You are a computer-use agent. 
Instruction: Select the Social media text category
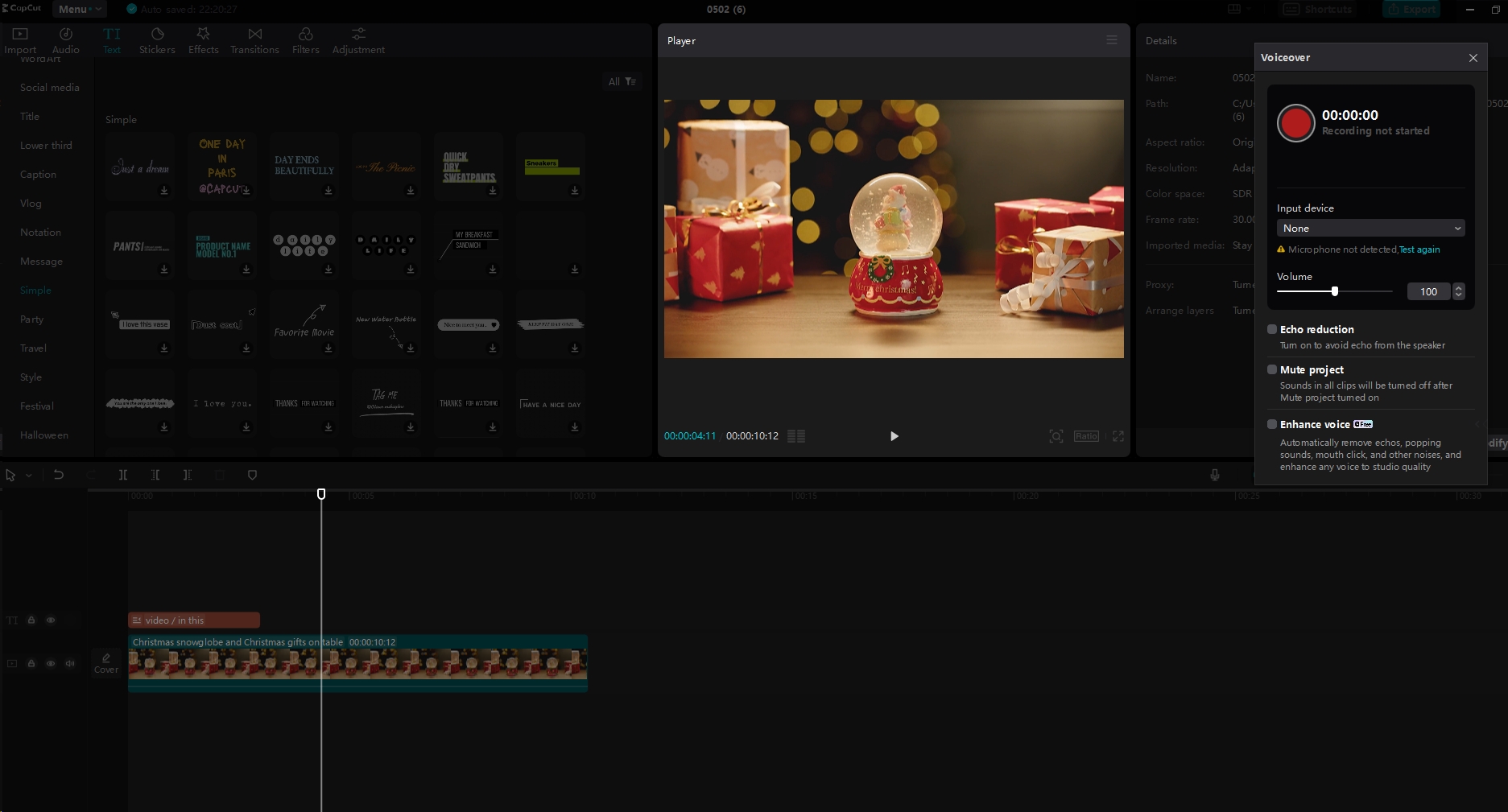(x=50, y=88)
